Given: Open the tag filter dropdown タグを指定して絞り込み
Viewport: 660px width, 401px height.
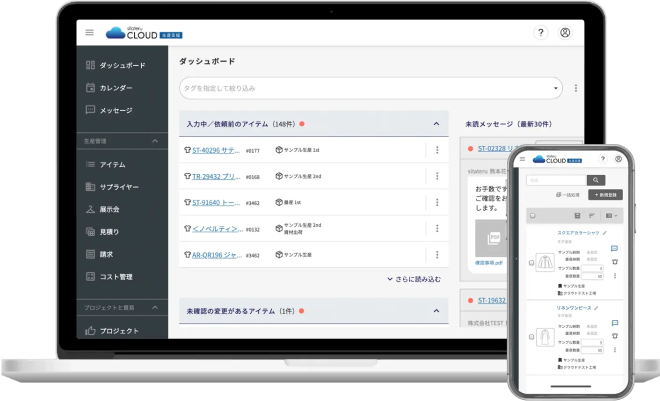Looking at the screenshot, I should (x=371, y=88).
